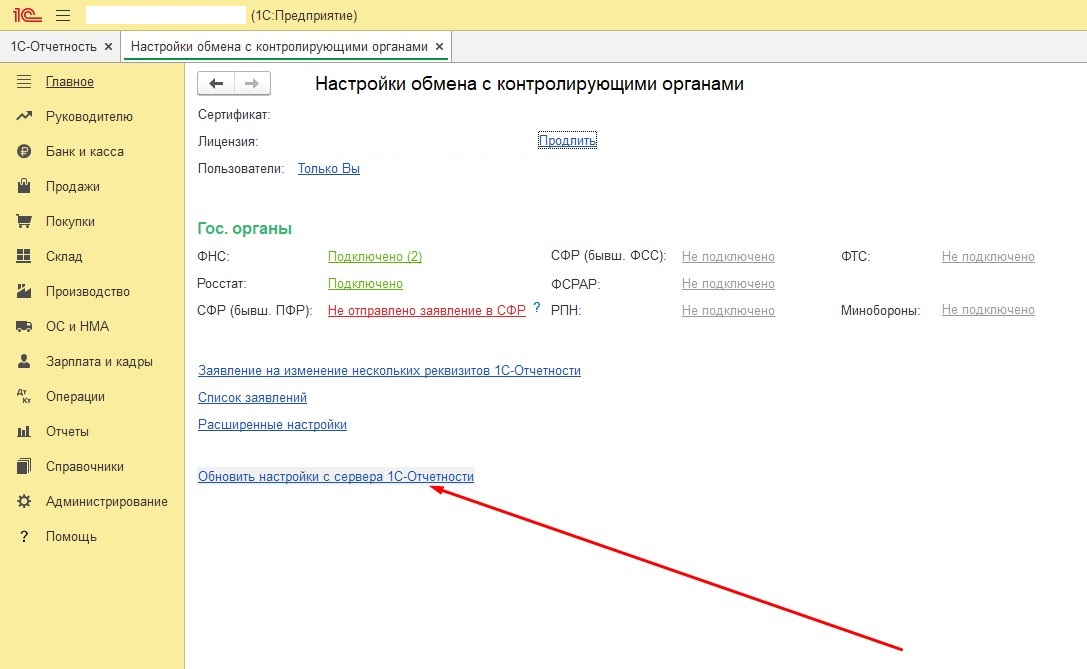Click the Главное sidebar menu icon
Image resolution: width=1087 pixels, height=669 pixels.
pyautogui.click(x=24, y=81)
